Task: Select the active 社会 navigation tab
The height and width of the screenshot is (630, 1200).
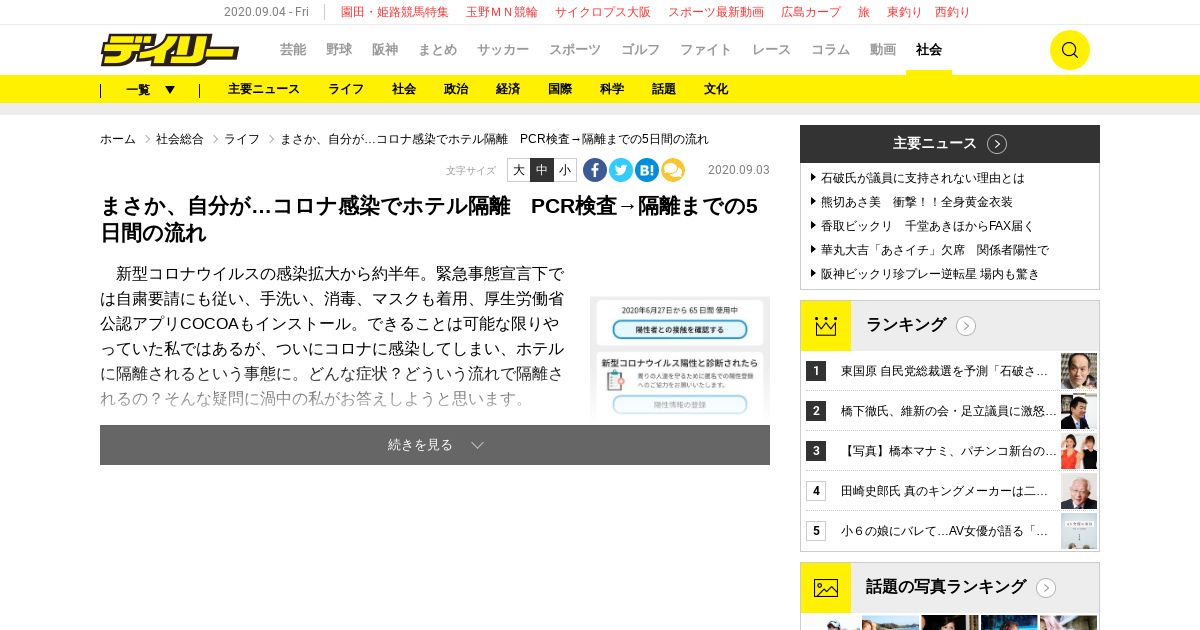Action: (x=929, y=50)
